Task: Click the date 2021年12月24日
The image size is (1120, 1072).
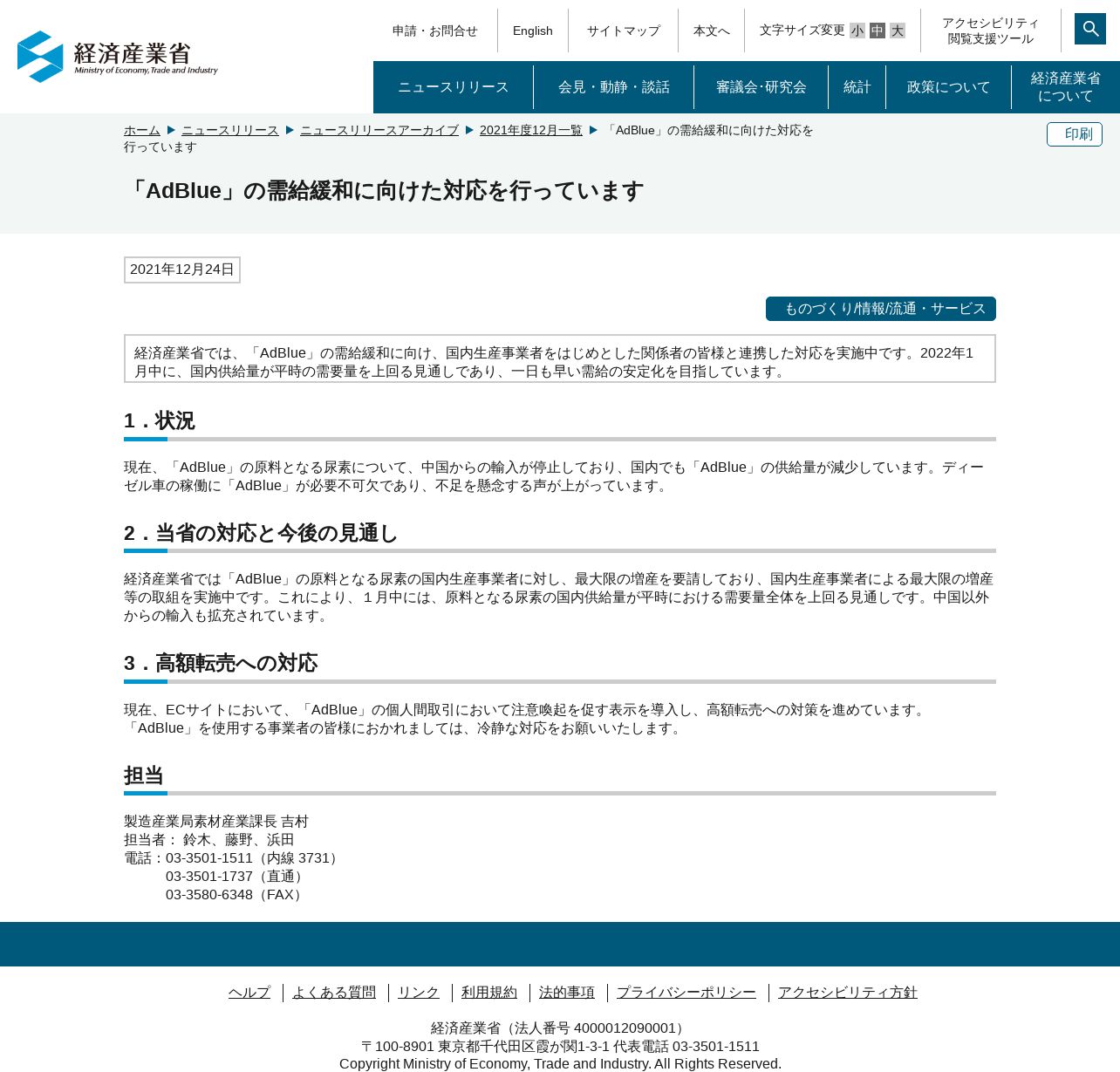Action: pos(182,270)
